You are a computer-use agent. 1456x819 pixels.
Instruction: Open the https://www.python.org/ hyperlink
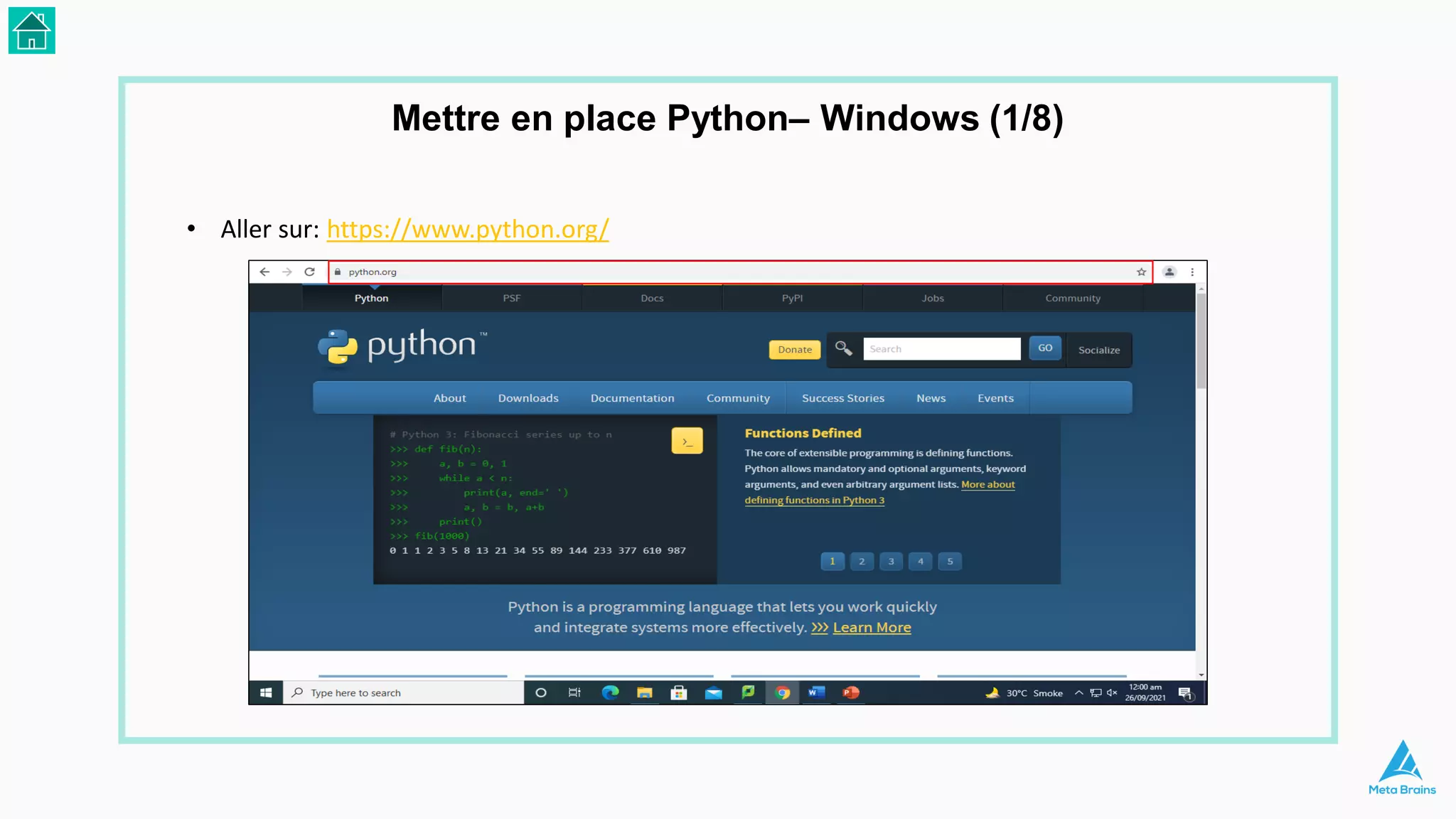pyautogui.click(x=468, y=229)
